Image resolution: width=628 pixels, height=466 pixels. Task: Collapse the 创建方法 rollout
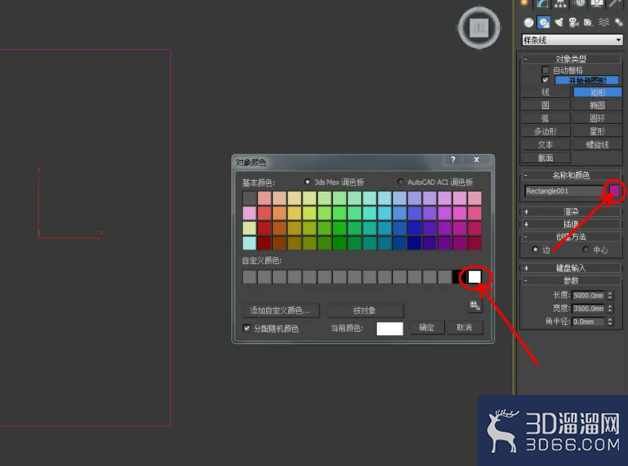(x=571, y=237)
